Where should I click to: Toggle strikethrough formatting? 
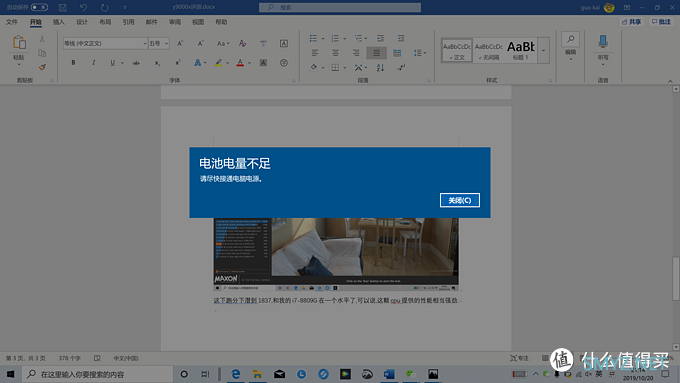[x=136, y=63]
